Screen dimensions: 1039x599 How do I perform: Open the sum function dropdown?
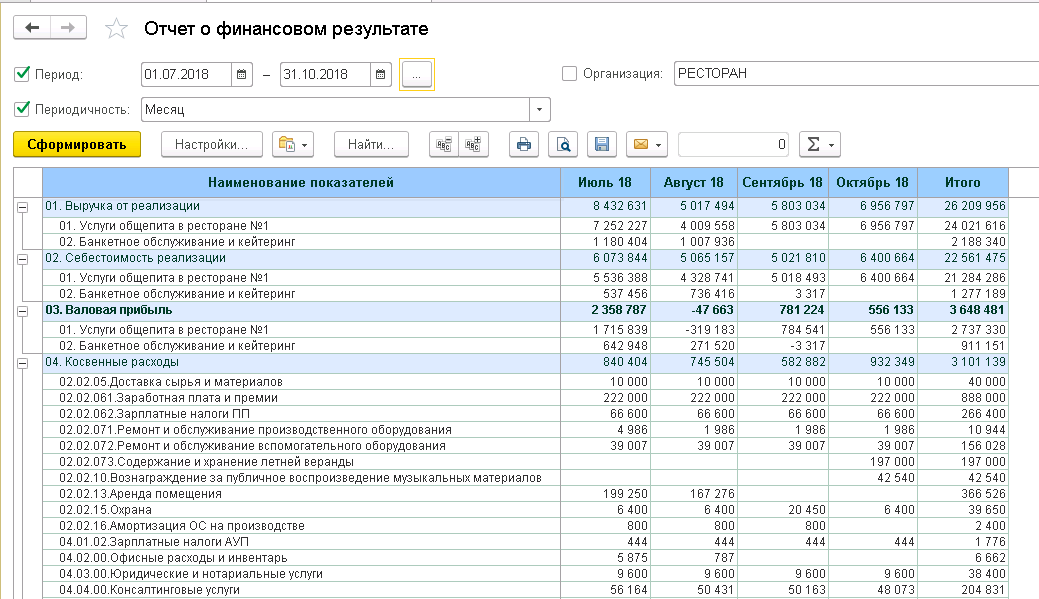[820, 144]
